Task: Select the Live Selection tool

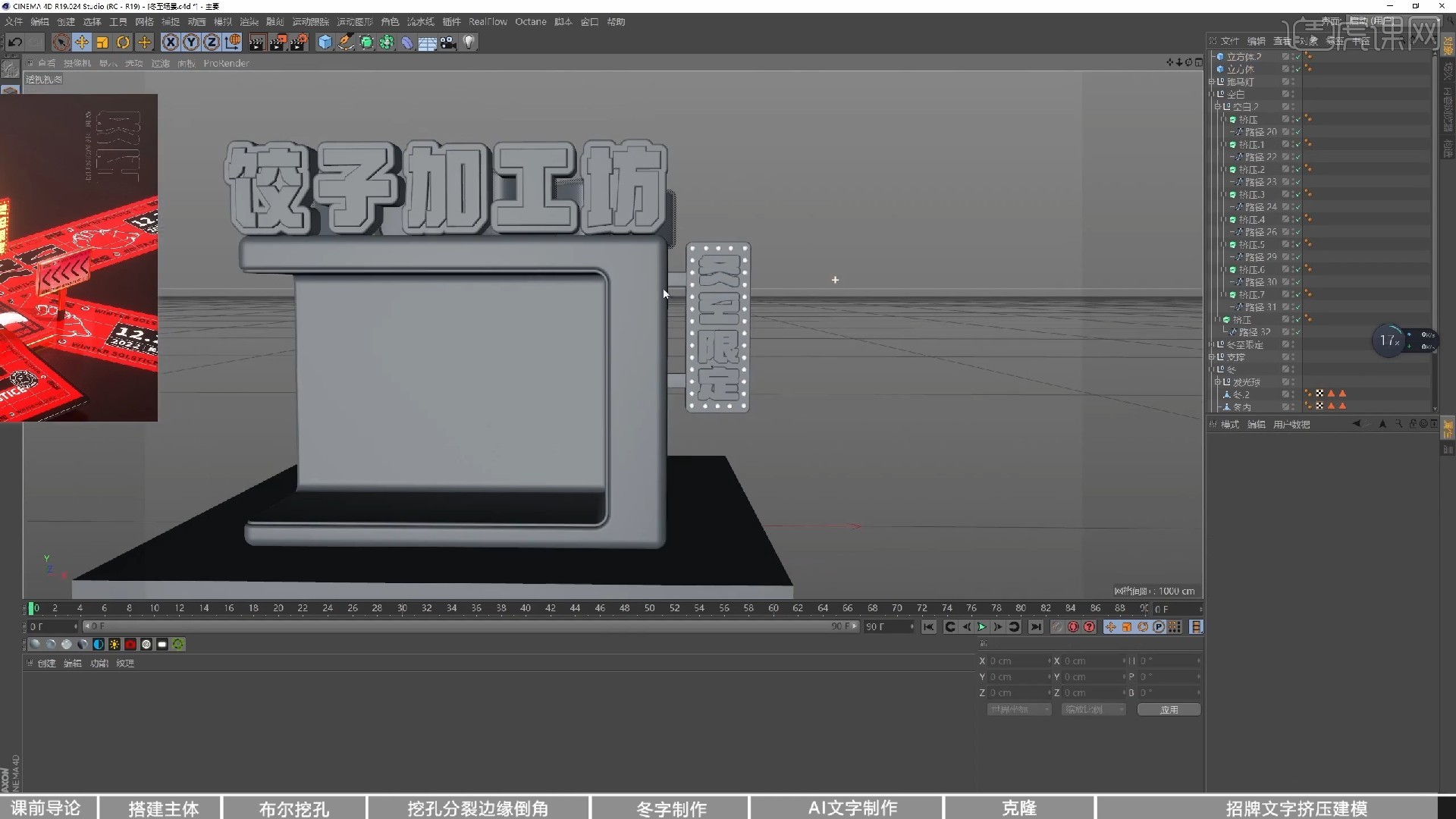Action: click(61, 42)
